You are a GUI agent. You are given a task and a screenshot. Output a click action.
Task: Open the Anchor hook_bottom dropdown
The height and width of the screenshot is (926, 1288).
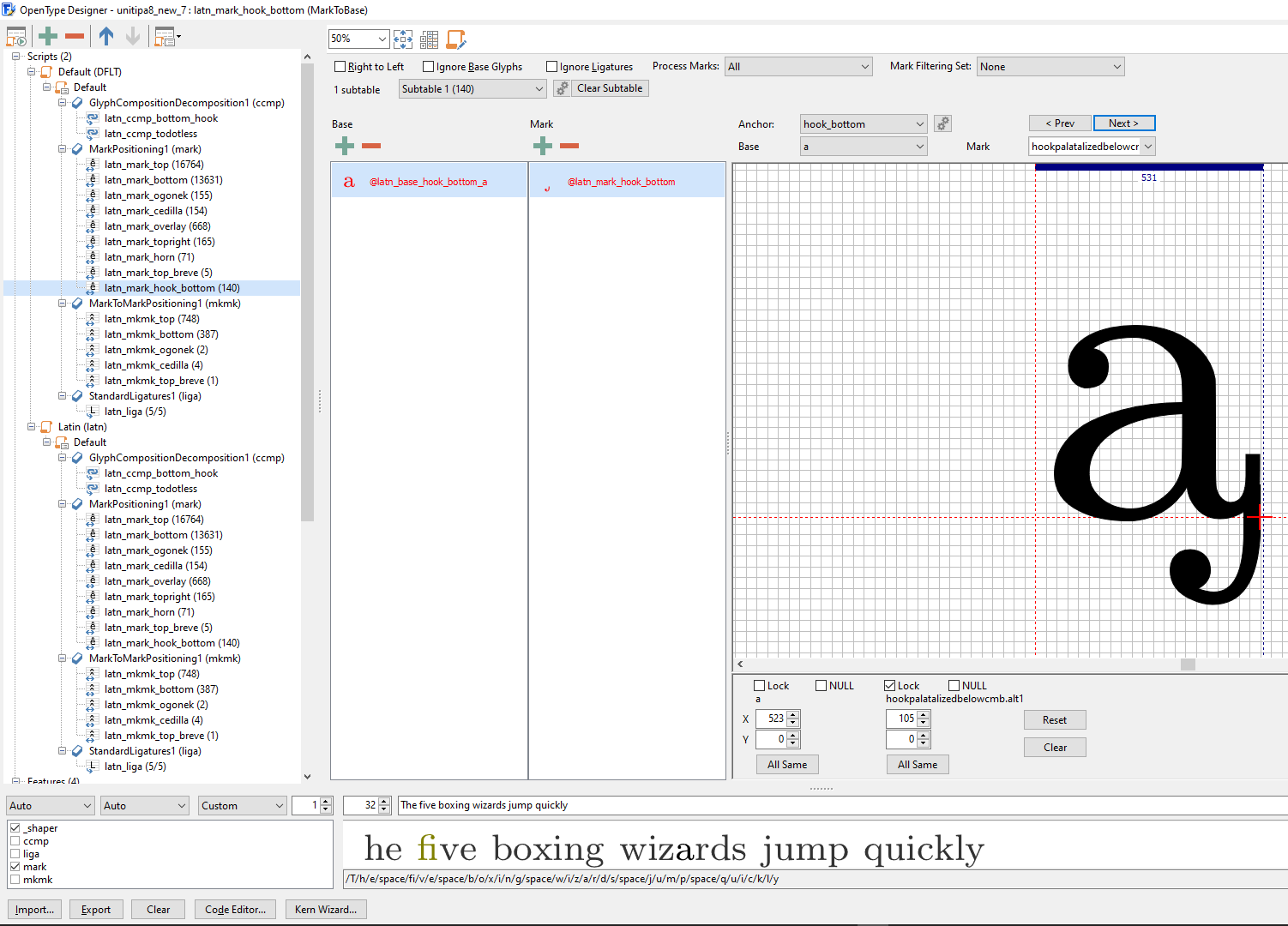[x=864, y=124]
